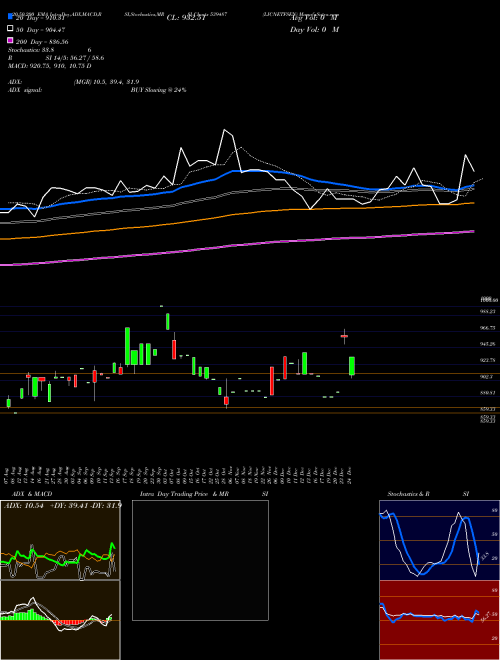Click the 902.7 price axis label
500x660 pixels.
click(487, 377)
